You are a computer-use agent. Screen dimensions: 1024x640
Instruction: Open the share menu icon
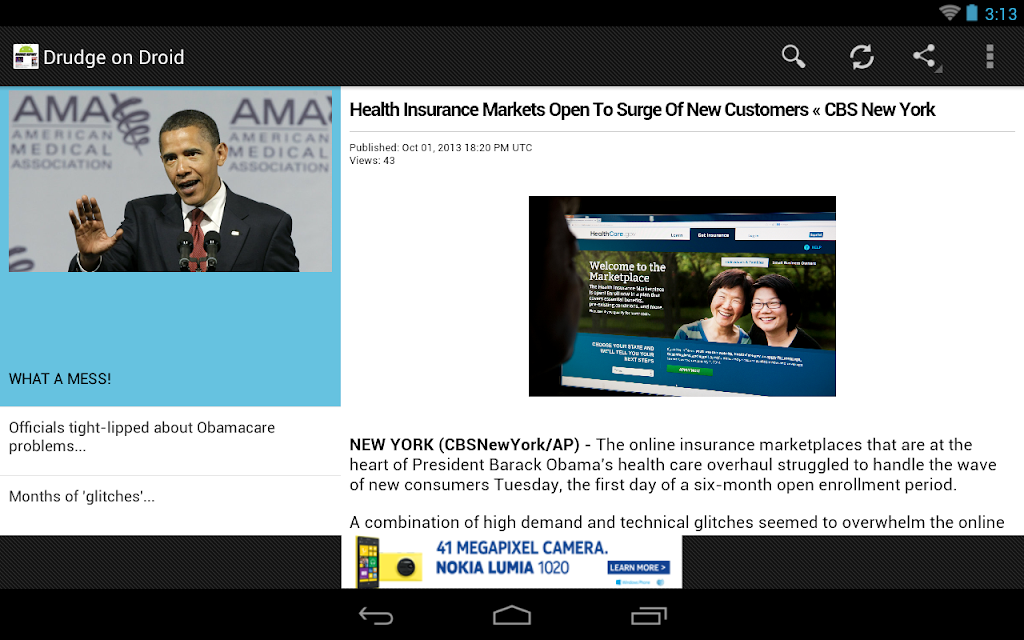point(926,57)
